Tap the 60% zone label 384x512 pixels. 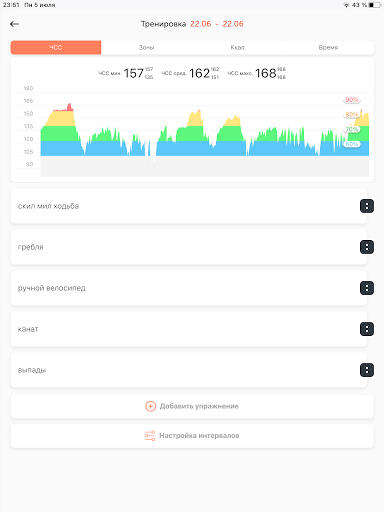(352, 144)
